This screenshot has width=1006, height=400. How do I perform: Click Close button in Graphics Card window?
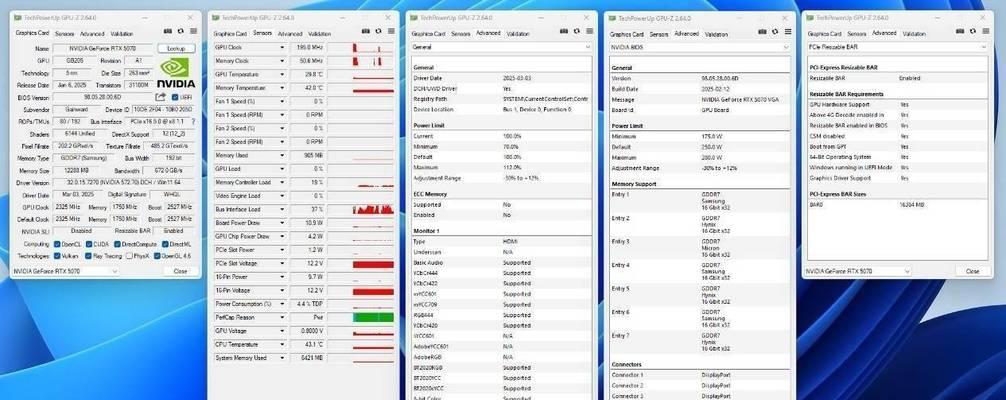180,271
